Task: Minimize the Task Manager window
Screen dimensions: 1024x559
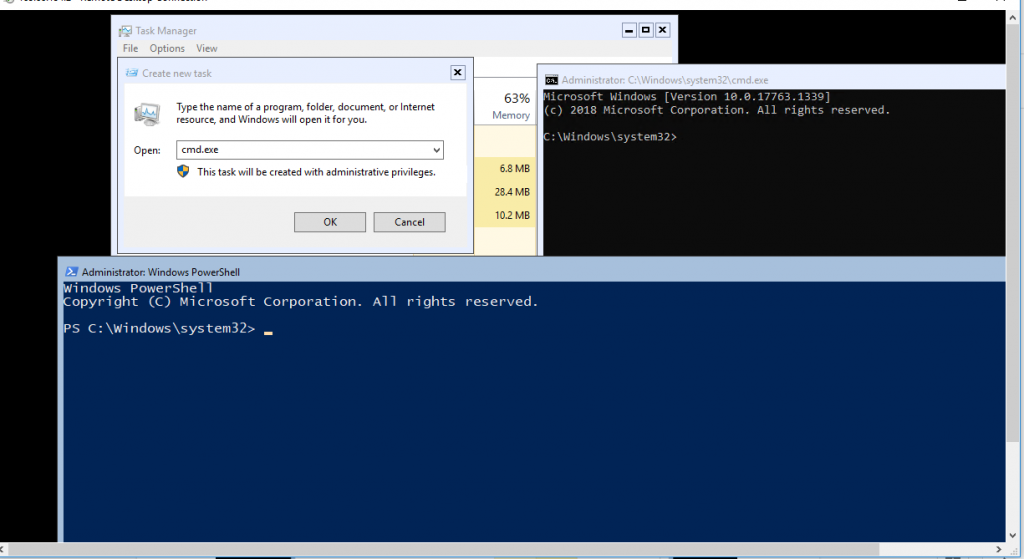Action: click(x=629, y=30)
